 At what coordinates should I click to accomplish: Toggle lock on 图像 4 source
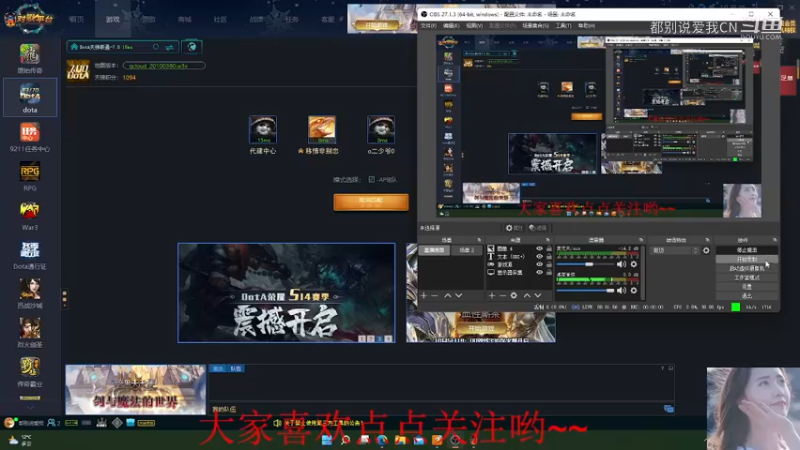pyautogui.click(x=549, y=248)
